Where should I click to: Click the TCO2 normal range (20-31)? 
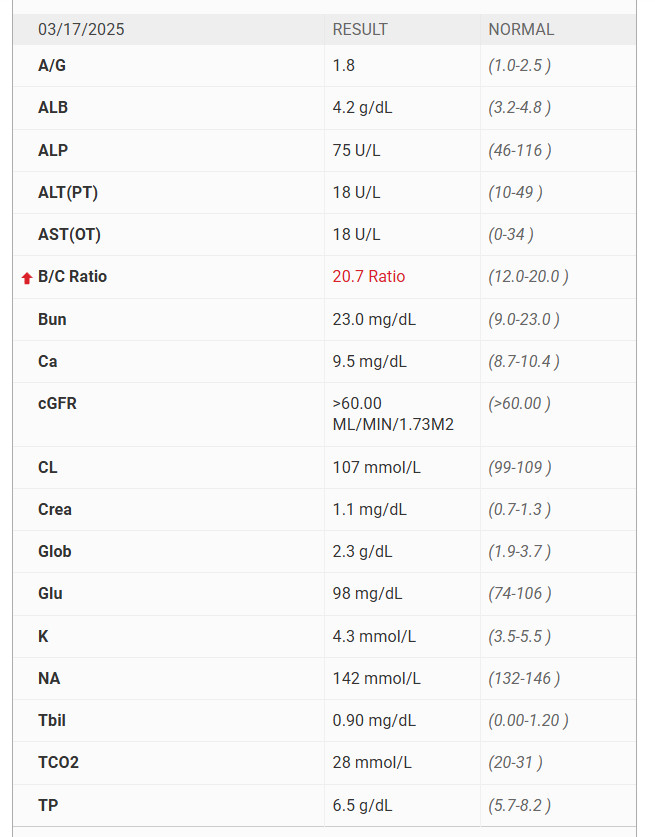515,762
